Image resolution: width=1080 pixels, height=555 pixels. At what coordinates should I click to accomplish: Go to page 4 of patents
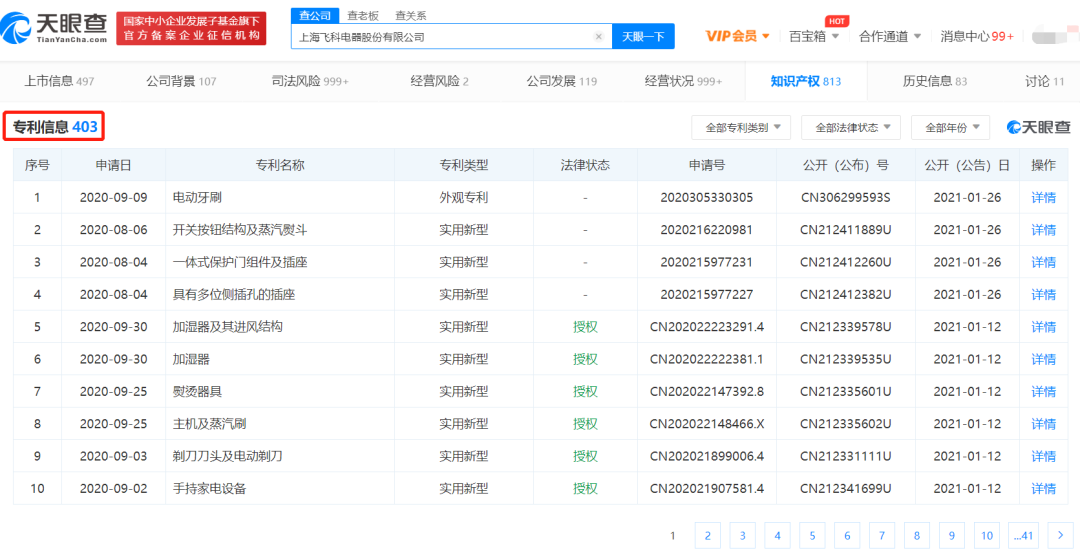point(777,535)
